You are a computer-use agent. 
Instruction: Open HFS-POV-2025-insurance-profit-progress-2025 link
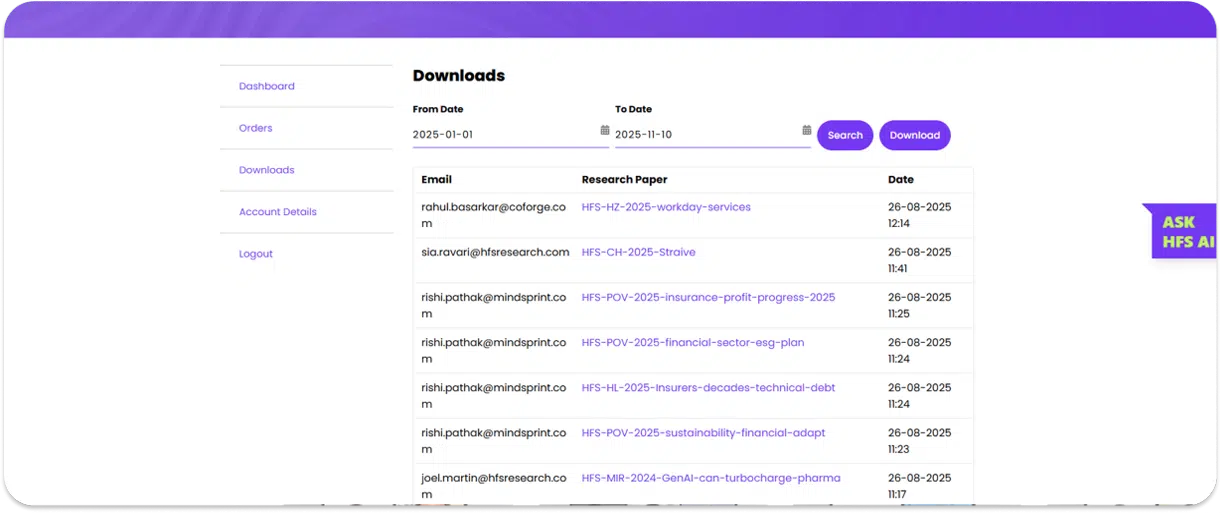tap(707, 297)
